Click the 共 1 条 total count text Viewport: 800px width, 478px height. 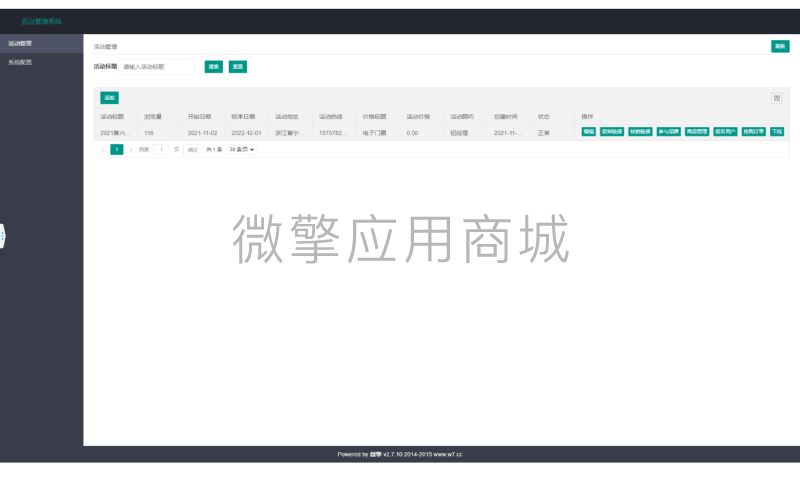click(214, 149)
